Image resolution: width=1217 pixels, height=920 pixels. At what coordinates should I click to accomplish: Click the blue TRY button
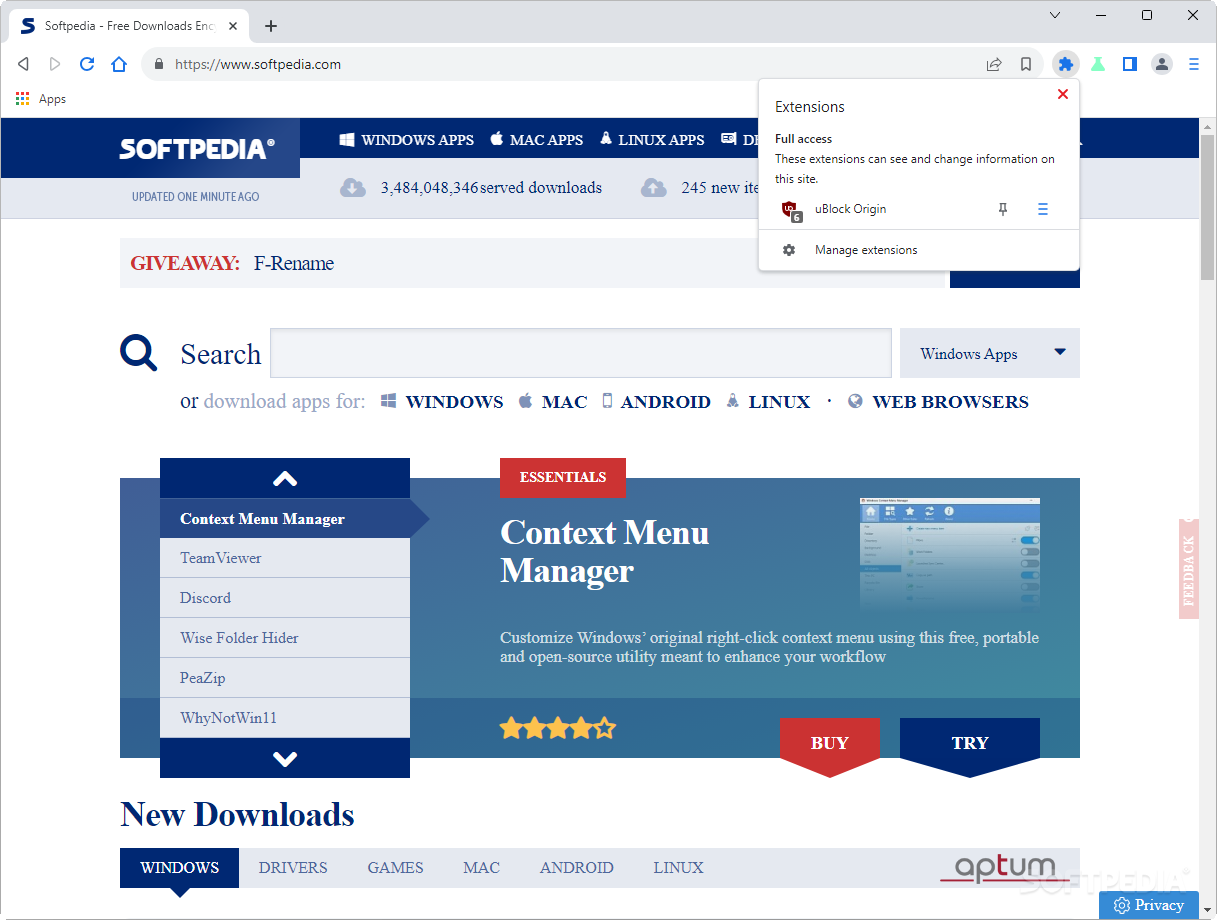click(x=970, y=745)
